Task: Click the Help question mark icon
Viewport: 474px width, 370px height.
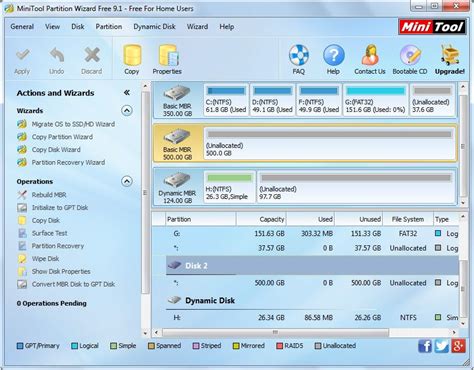Action: (x=333, y=55)
